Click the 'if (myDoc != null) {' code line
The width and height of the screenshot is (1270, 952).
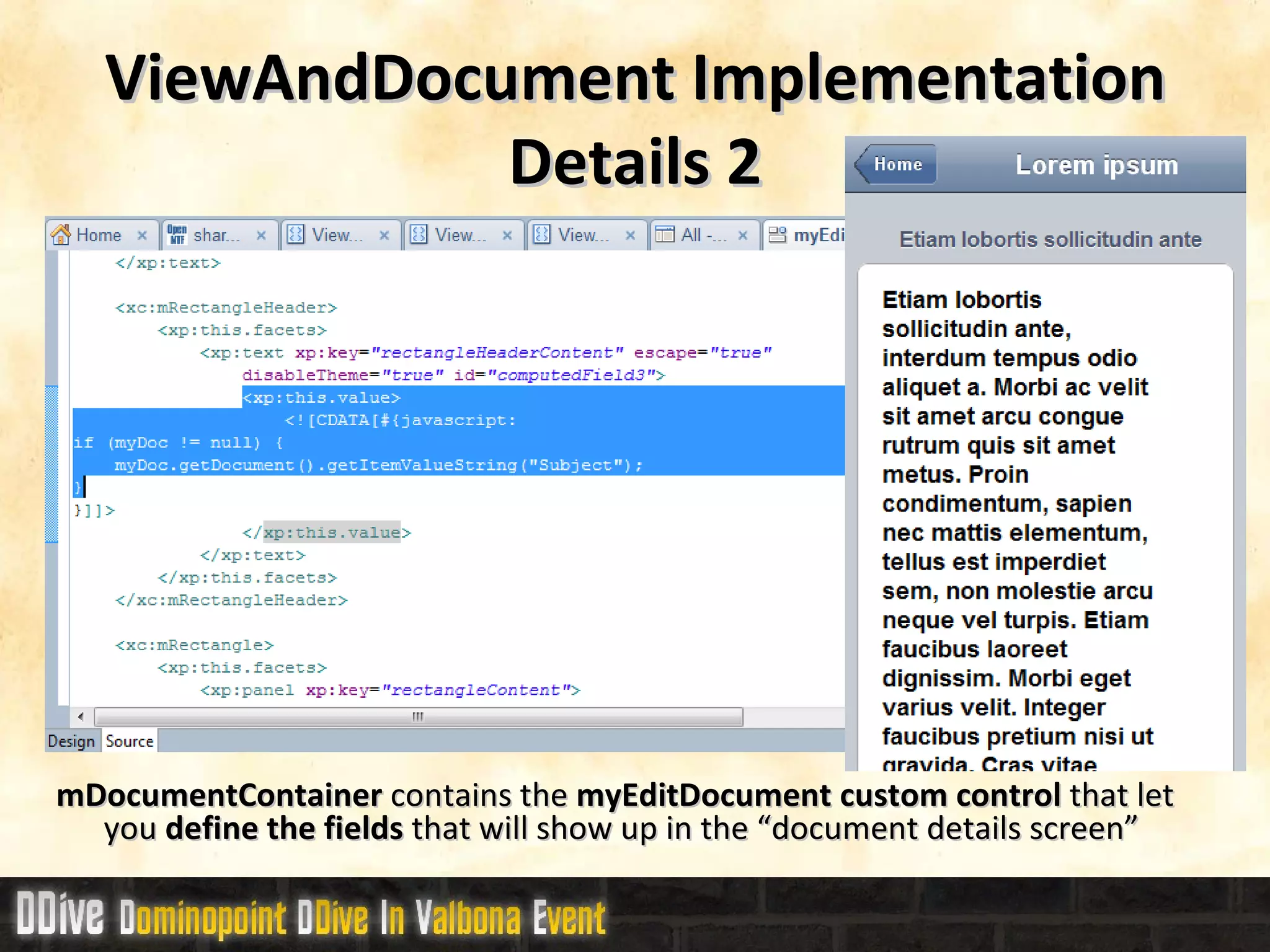click(x=178, y=443)
